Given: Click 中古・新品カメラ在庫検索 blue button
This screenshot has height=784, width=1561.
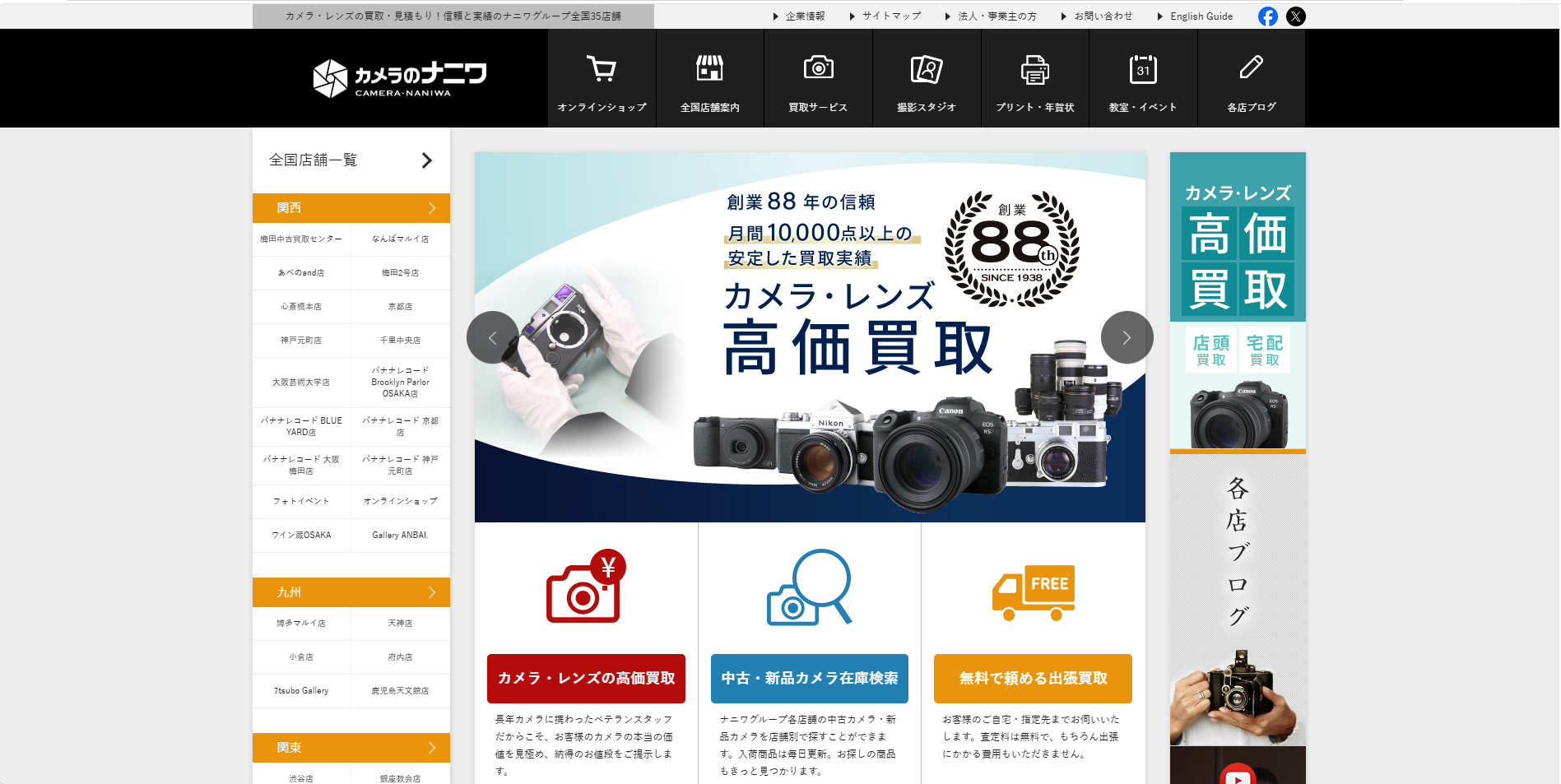Looking at the screenshot, I should pyautogui.click(x=810, y=679).
